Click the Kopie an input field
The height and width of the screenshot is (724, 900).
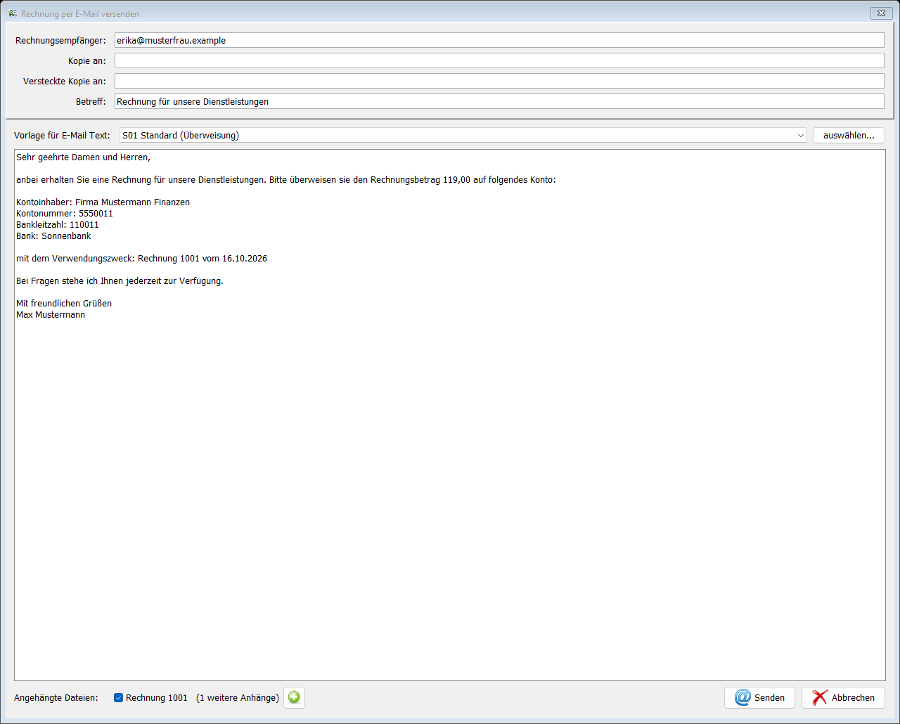[499, 61]
